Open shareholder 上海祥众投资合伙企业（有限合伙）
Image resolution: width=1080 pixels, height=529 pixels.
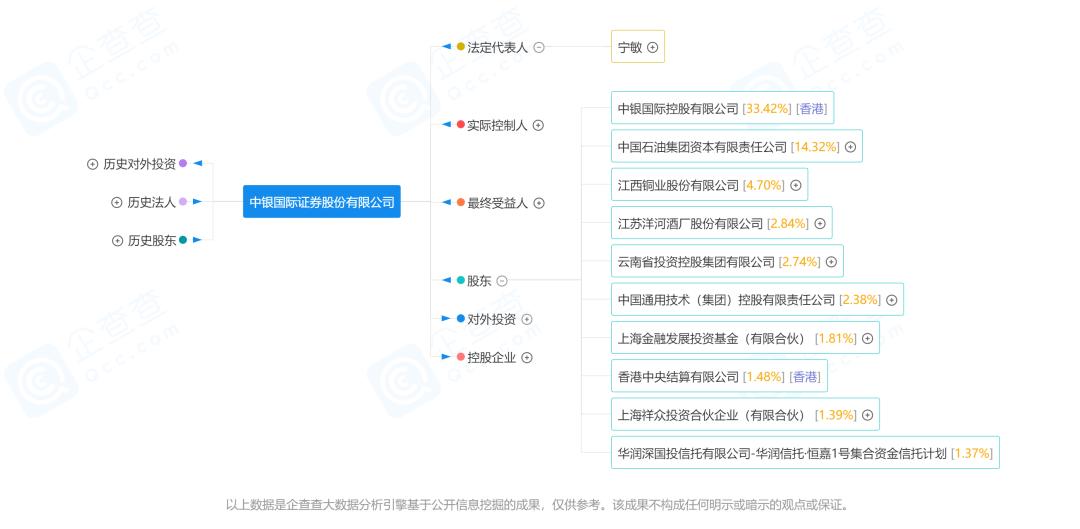coord(745,415)
